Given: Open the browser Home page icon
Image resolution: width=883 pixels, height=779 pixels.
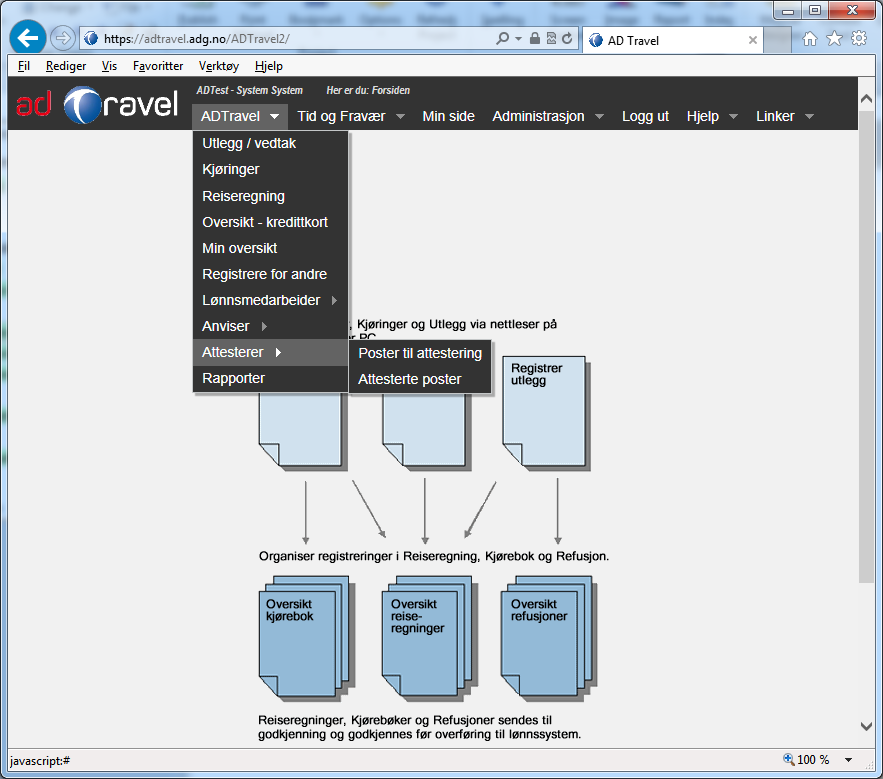Looking at the screenshot, I should click(x=810, y=39).
